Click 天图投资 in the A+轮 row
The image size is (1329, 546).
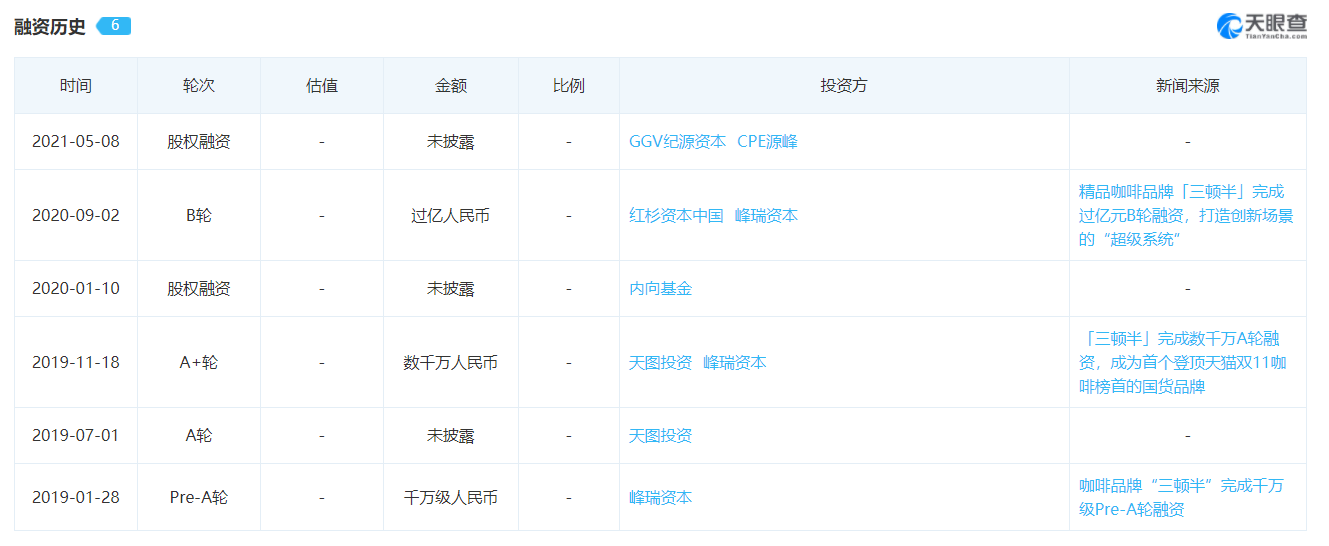[x=660, y=363]
